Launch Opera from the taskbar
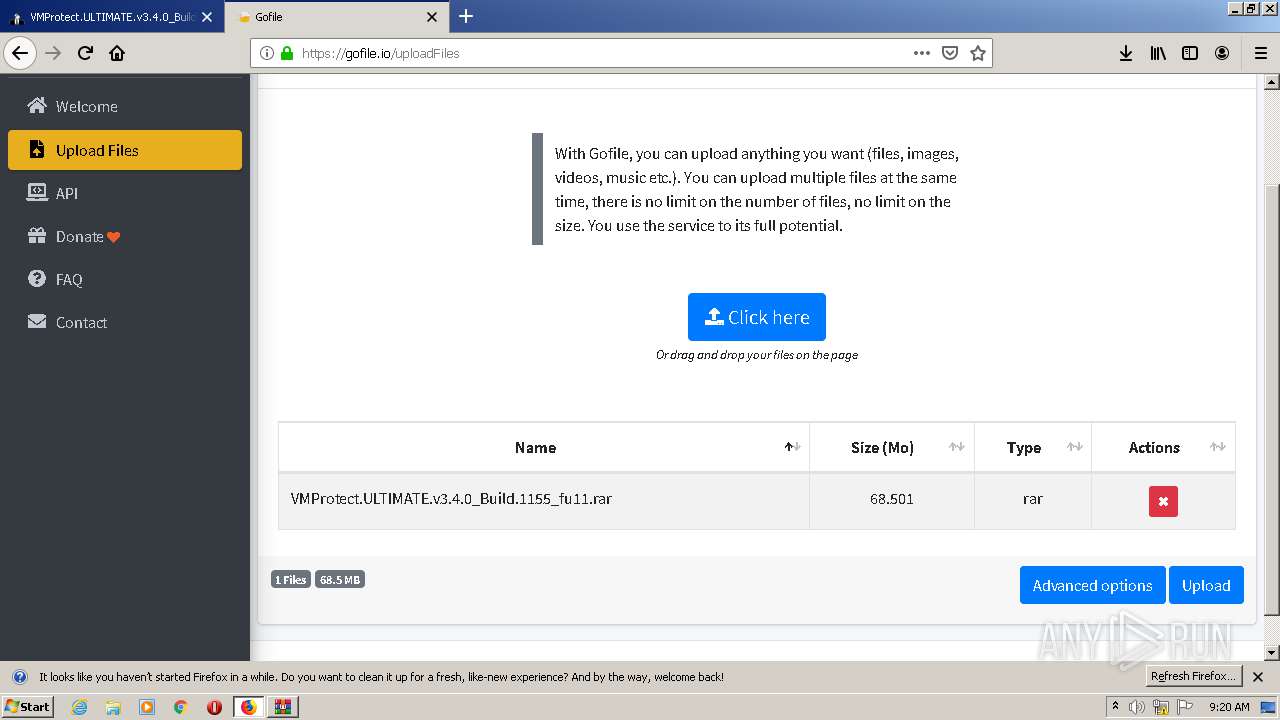The image size is (1280, 720). [214, 707]
